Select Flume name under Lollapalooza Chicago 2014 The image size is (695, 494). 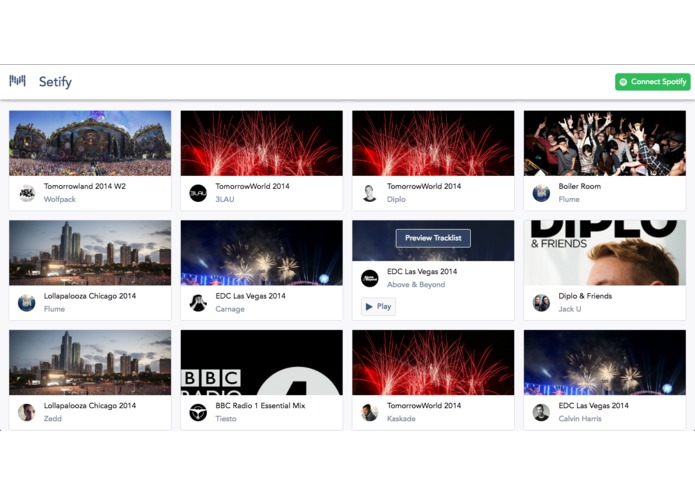[x=55, y=309]
